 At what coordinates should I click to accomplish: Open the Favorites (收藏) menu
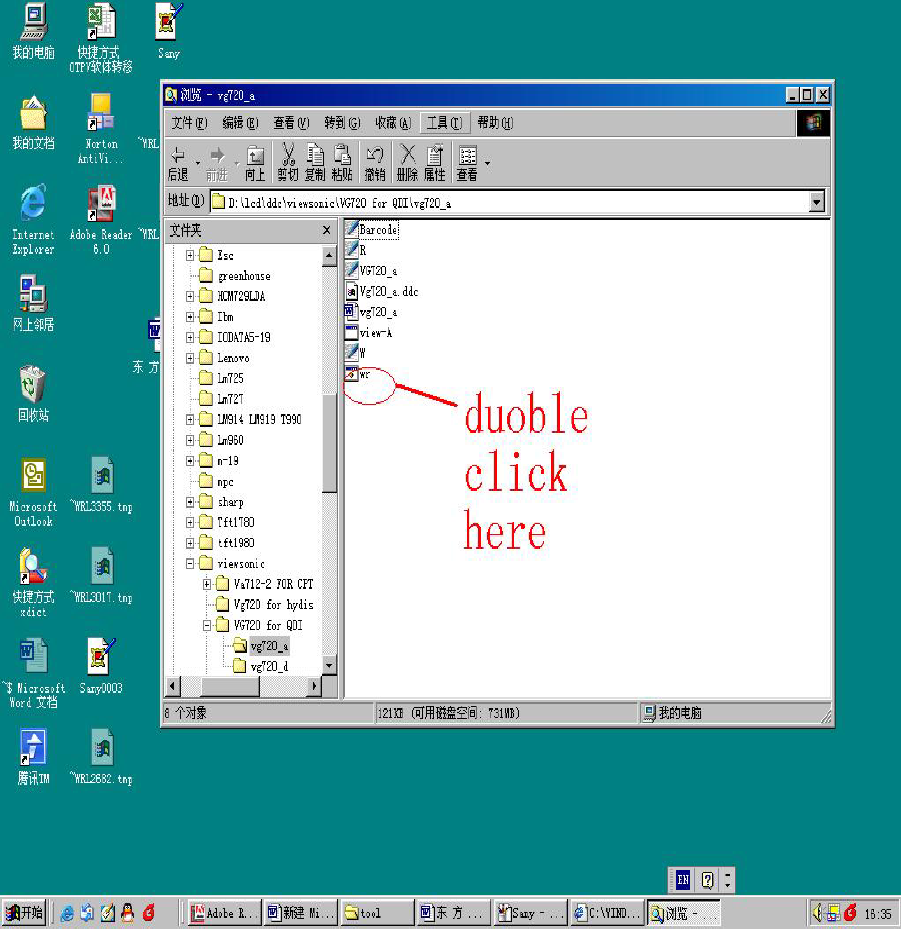393,123
